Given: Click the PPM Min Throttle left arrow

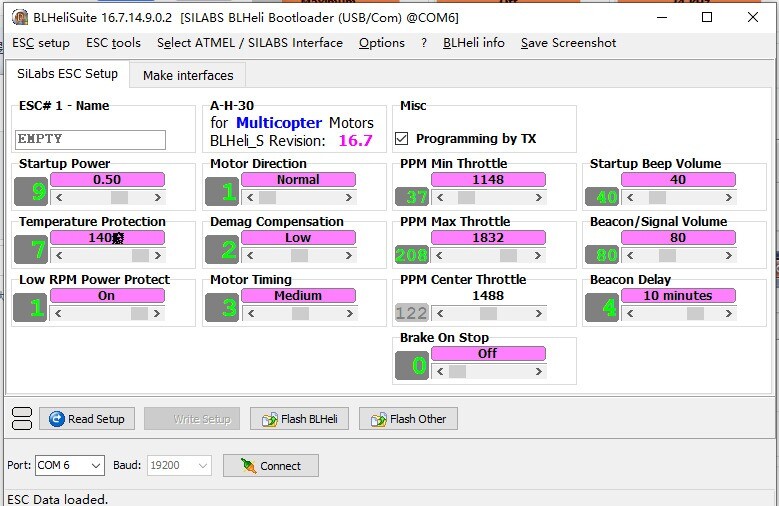Looking at the screenshot, I should point(440,197).
